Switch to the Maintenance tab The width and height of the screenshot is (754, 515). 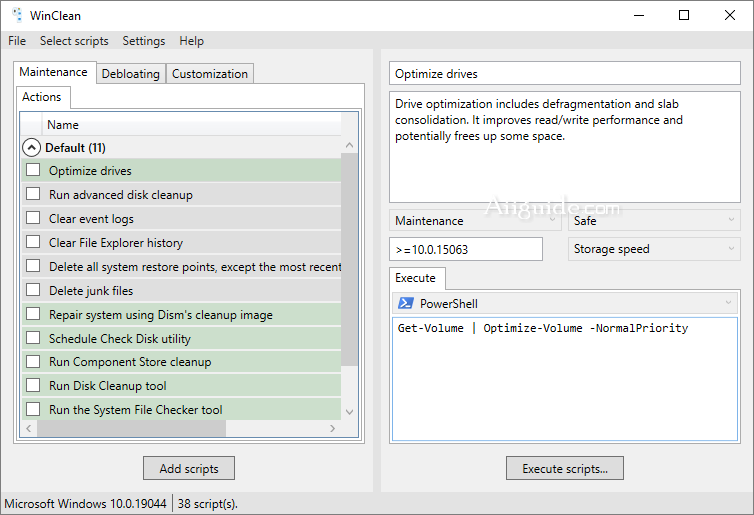point(53,72)
